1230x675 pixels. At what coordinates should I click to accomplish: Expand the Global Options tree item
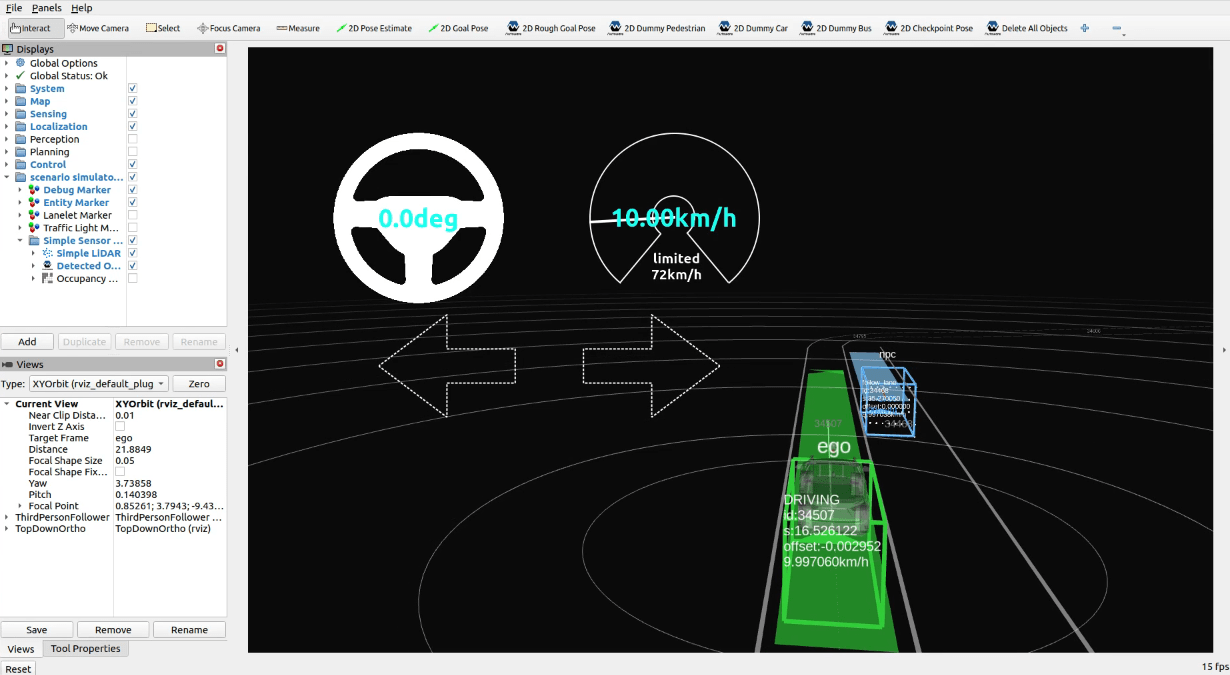point(6,63)
